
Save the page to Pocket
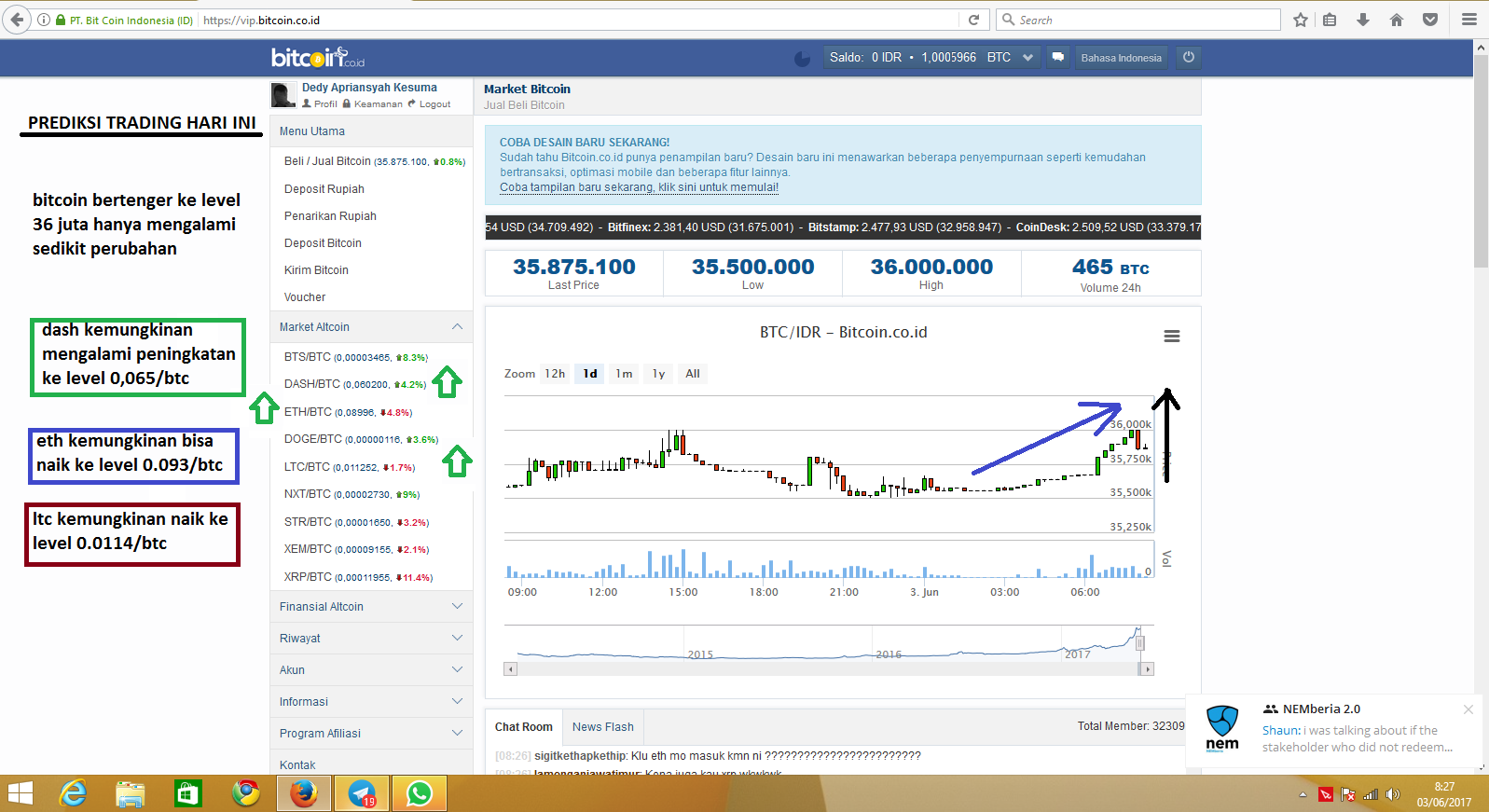click(x=1430, y=20)
